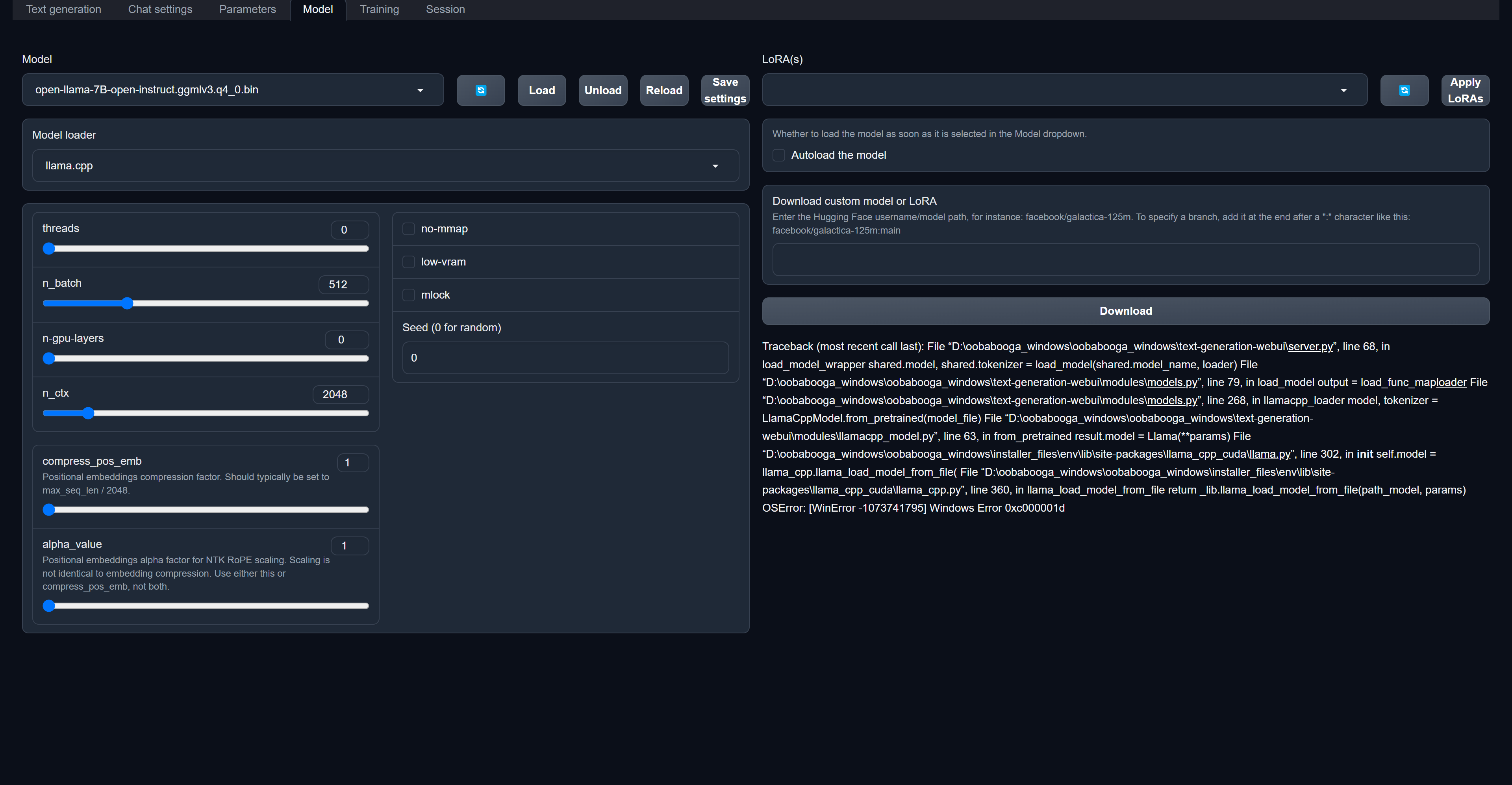Enable the no-mmap checkbox
Viewport: 1512px width, 785px height.
[x=409, y=229]
